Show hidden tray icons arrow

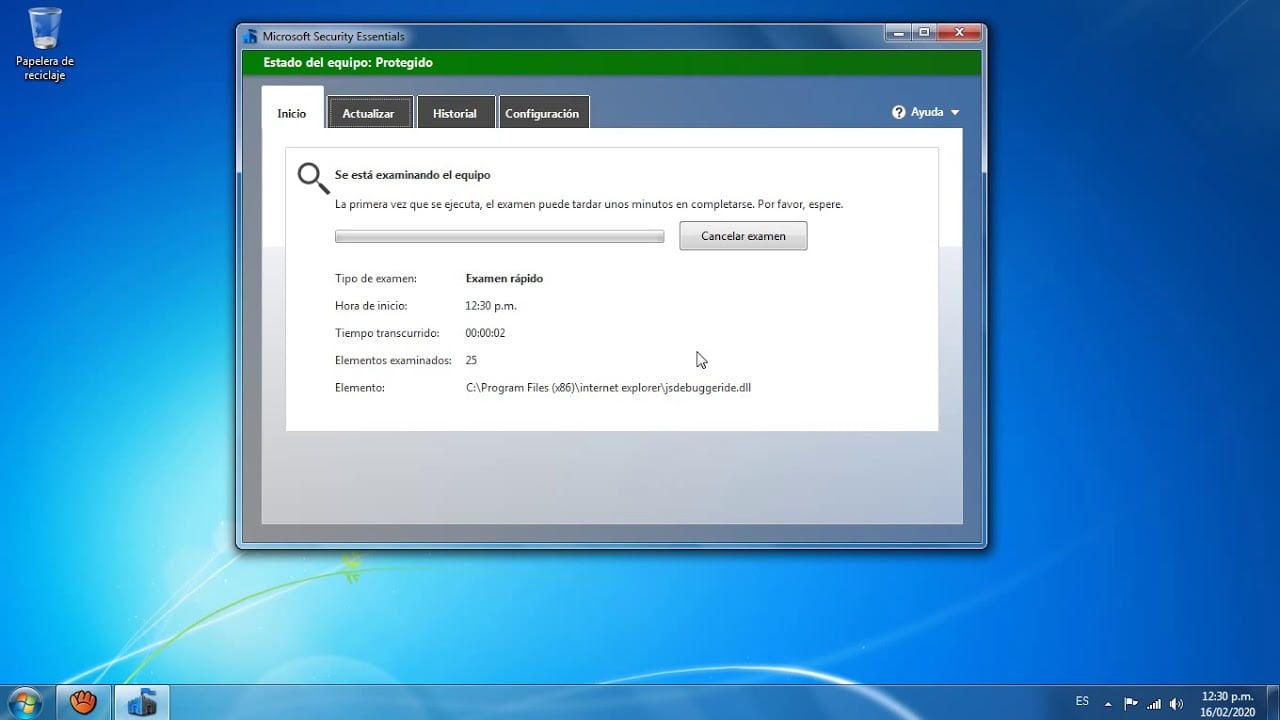(x=1108, y=703)
